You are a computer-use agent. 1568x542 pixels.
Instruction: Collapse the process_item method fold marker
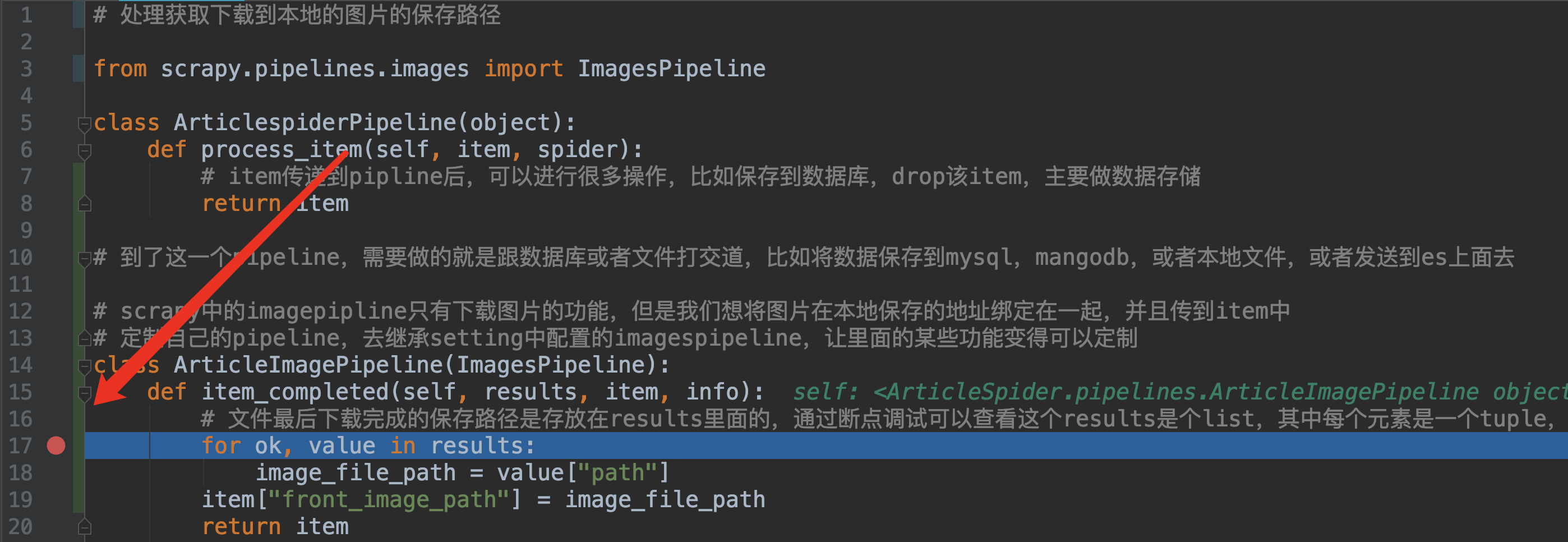[85, 151]
